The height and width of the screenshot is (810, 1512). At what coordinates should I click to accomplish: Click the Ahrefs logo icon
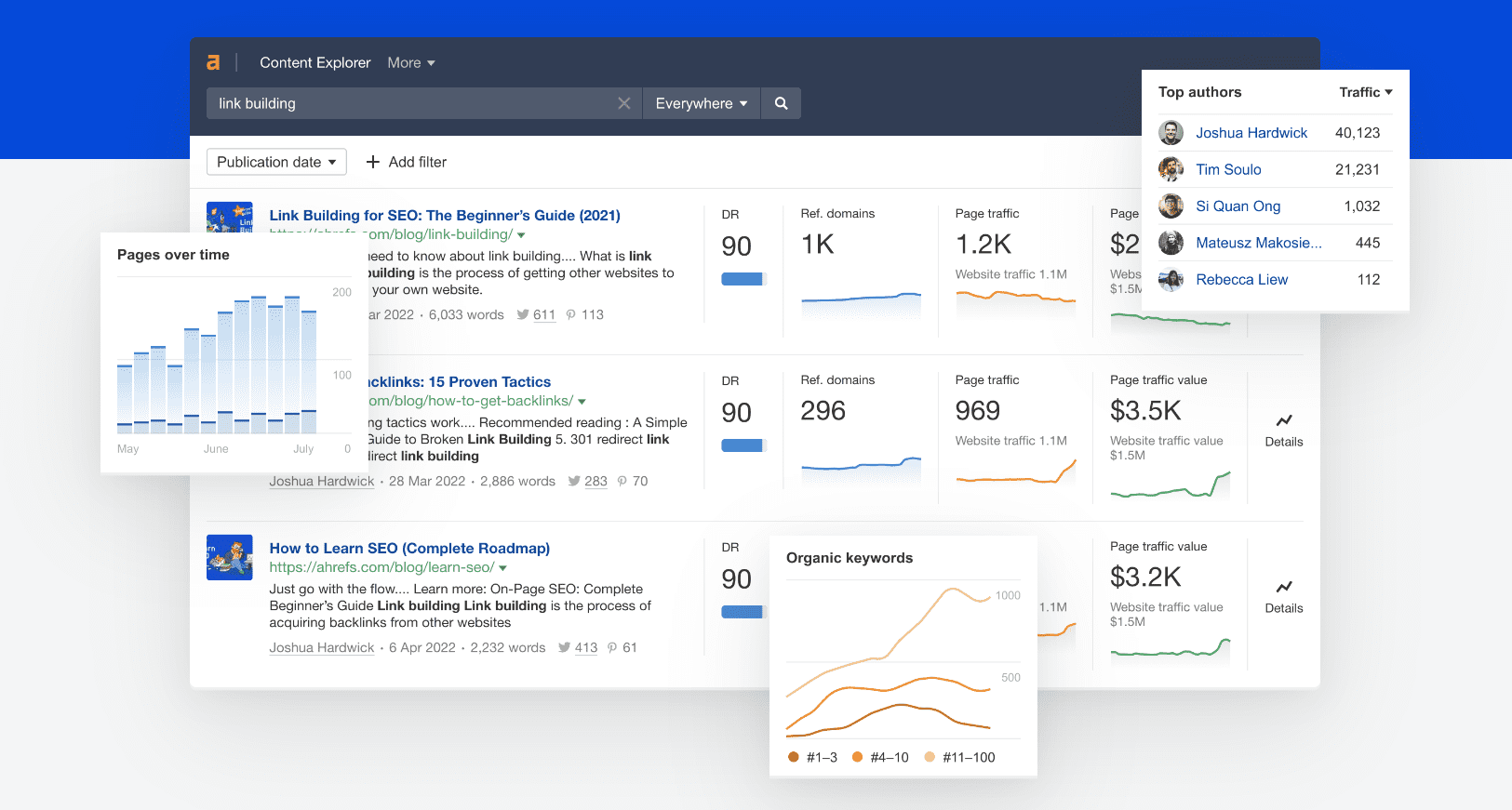(213, 62)
